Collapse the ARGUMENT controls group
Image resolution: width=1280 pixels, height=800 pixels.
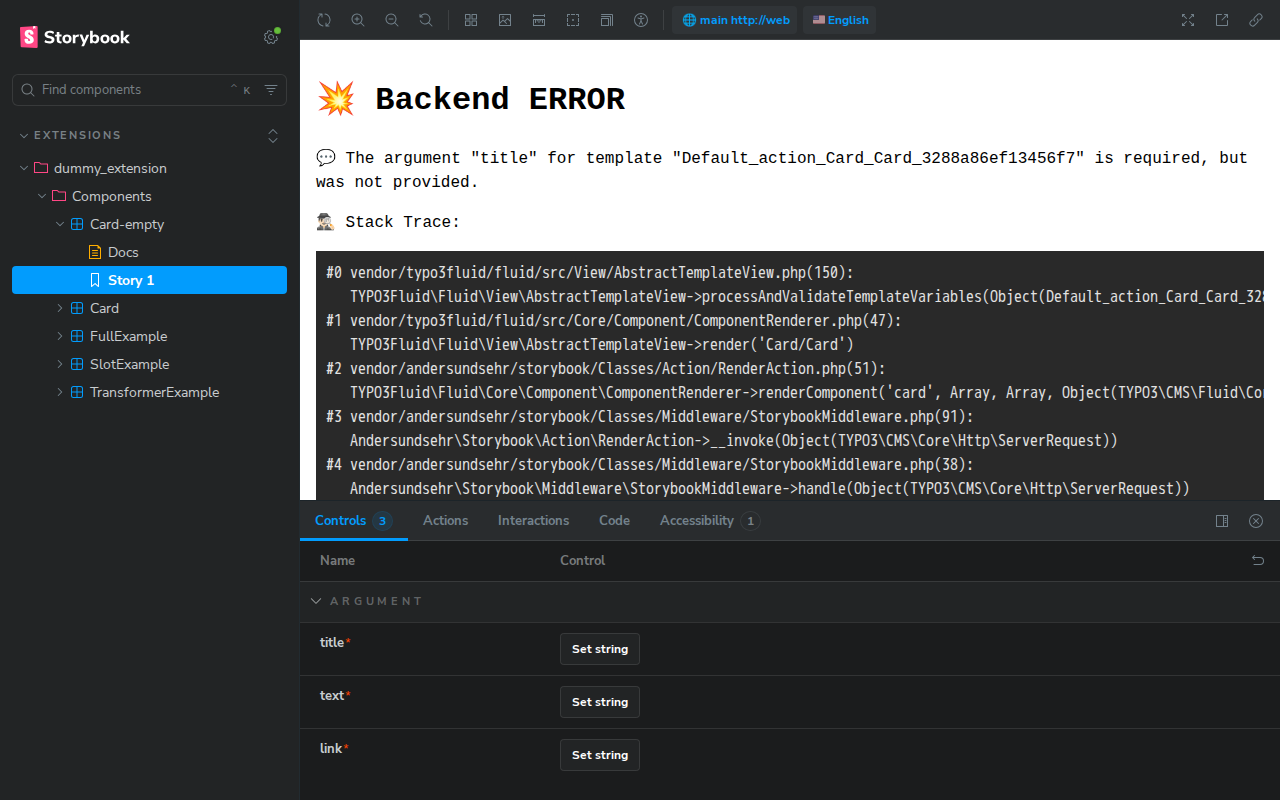point(367,601)
